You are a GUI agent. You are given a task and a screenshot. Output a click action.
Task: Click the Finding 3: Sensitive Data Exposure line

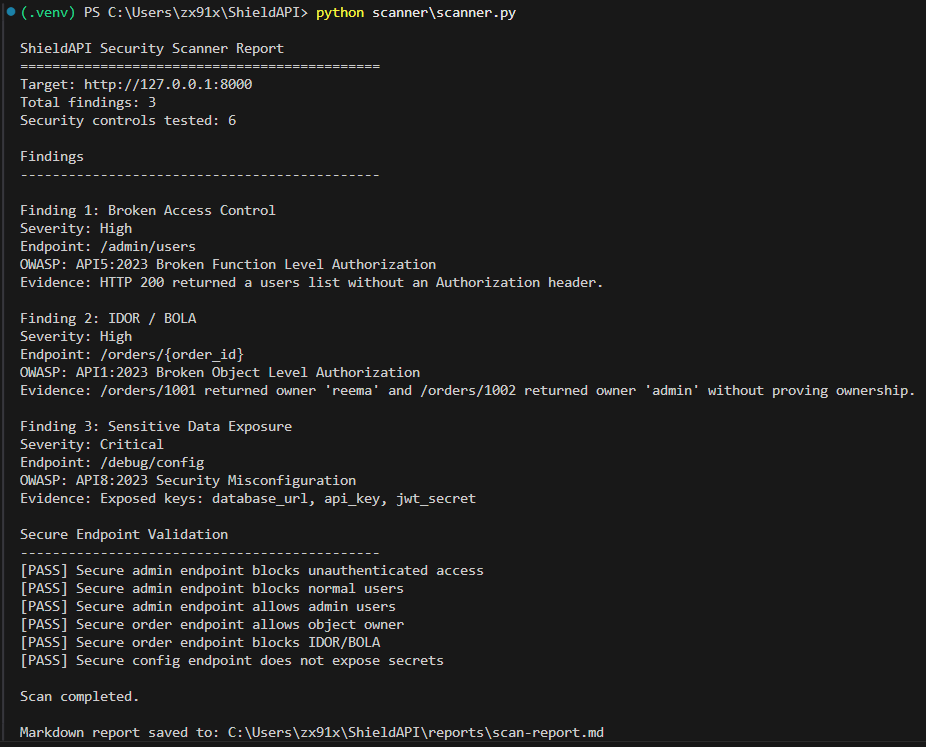pos(156,426)
